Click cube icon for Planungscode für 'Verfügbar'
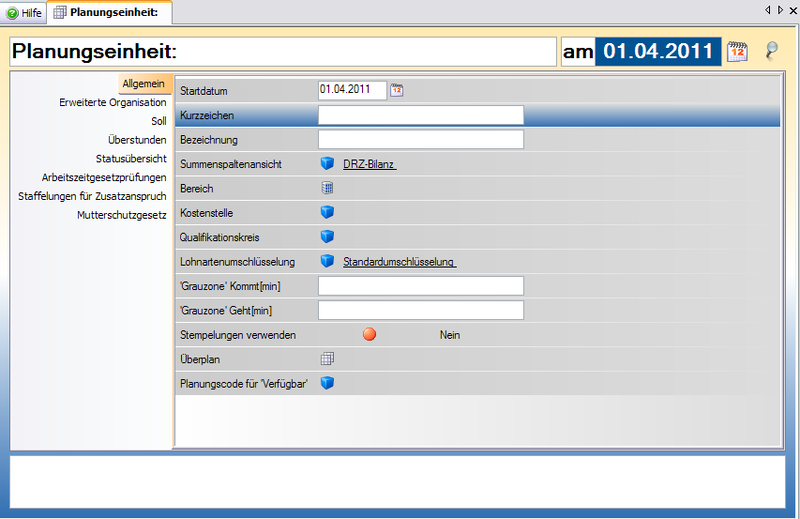This screenshot has height=519, width=800. pyautogui.click(x=327, y=383)
